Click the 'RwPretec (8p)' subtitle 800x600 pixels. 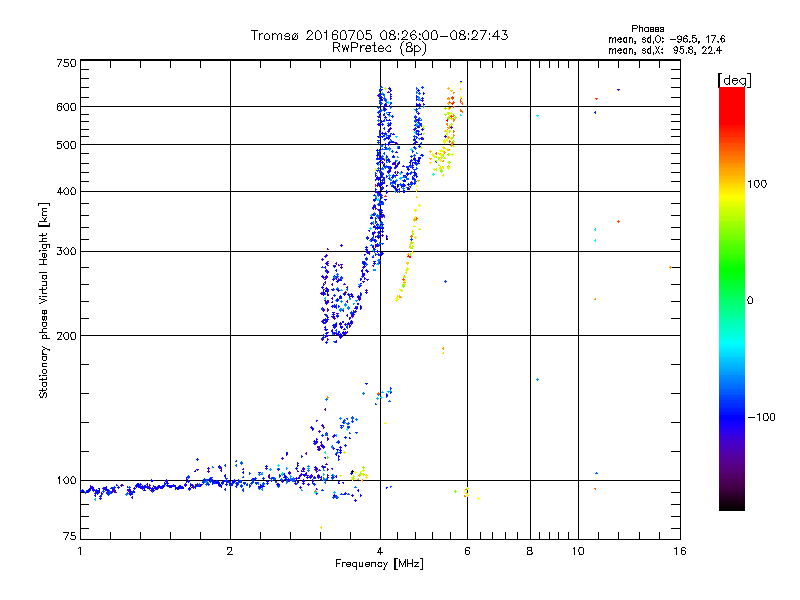[x=379, y=48]
